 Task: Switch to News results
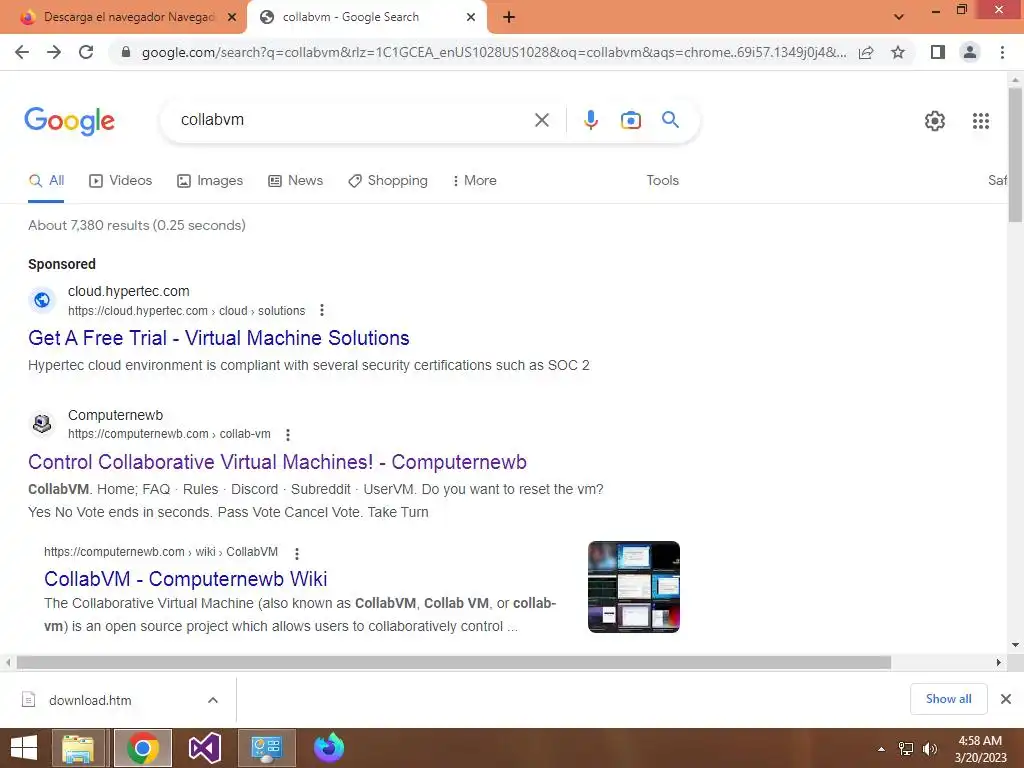(x=295, y=181)
